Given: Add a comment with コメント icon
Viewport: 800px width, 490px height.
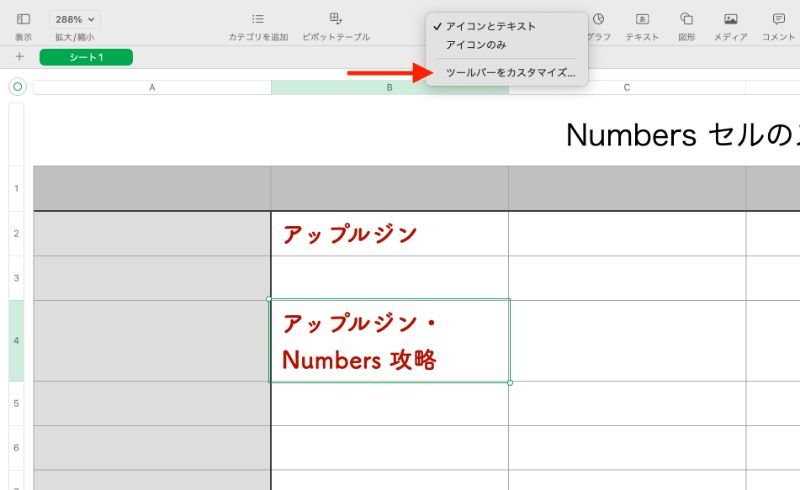Looking at the screenshot, I should click(779, 19).
